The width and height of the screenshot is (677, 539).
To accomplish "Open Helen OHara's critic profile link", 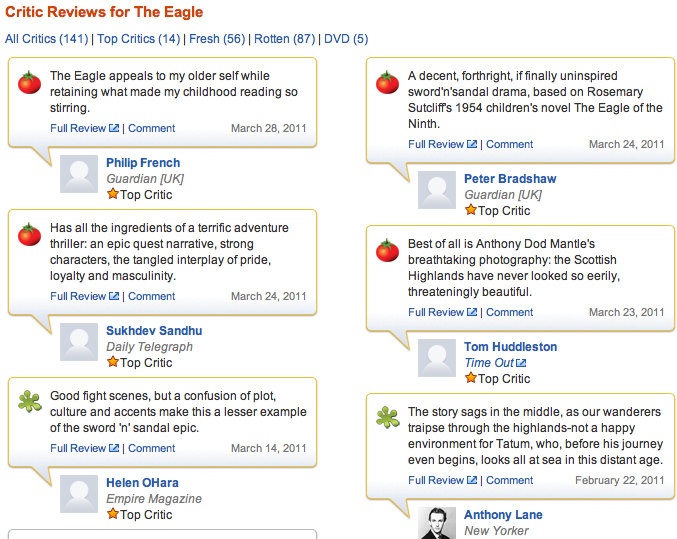I will click(143, 483).
